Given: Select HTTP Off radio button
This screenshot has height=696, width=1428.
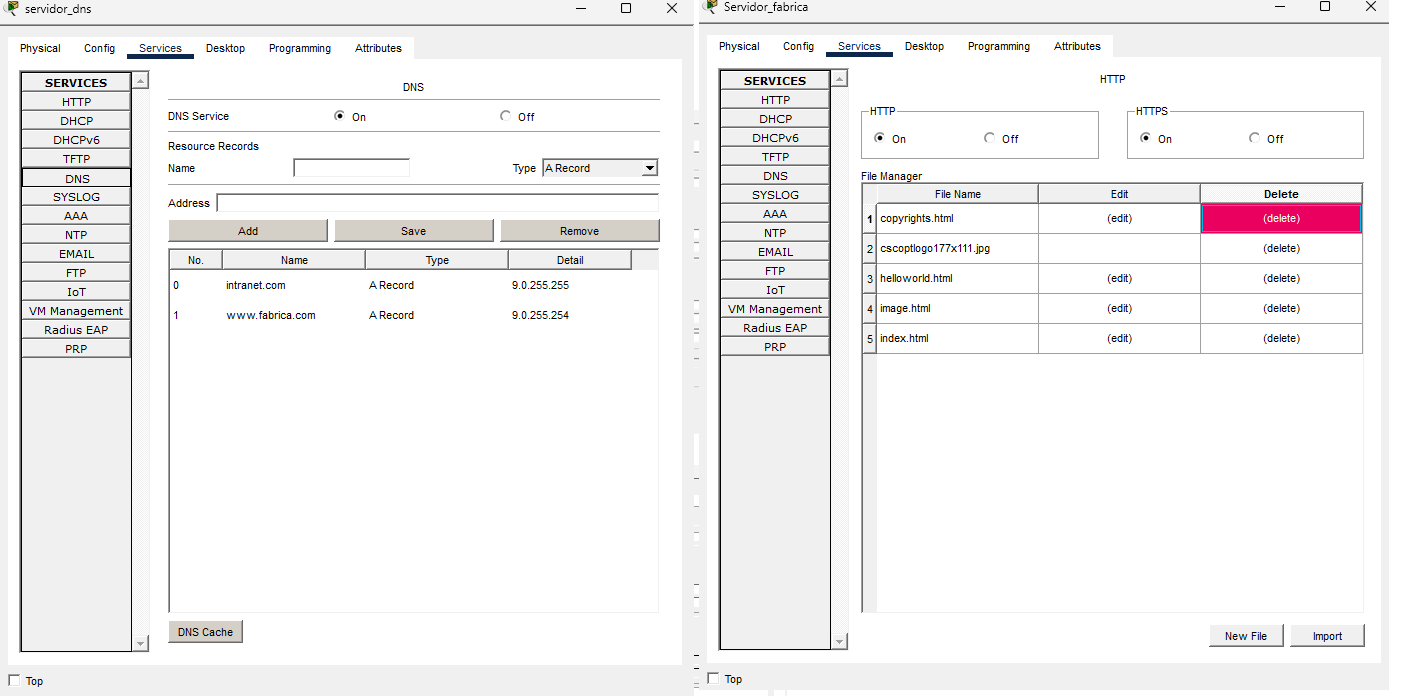Looking at the screenshot, I should click(x=989, y=138).
